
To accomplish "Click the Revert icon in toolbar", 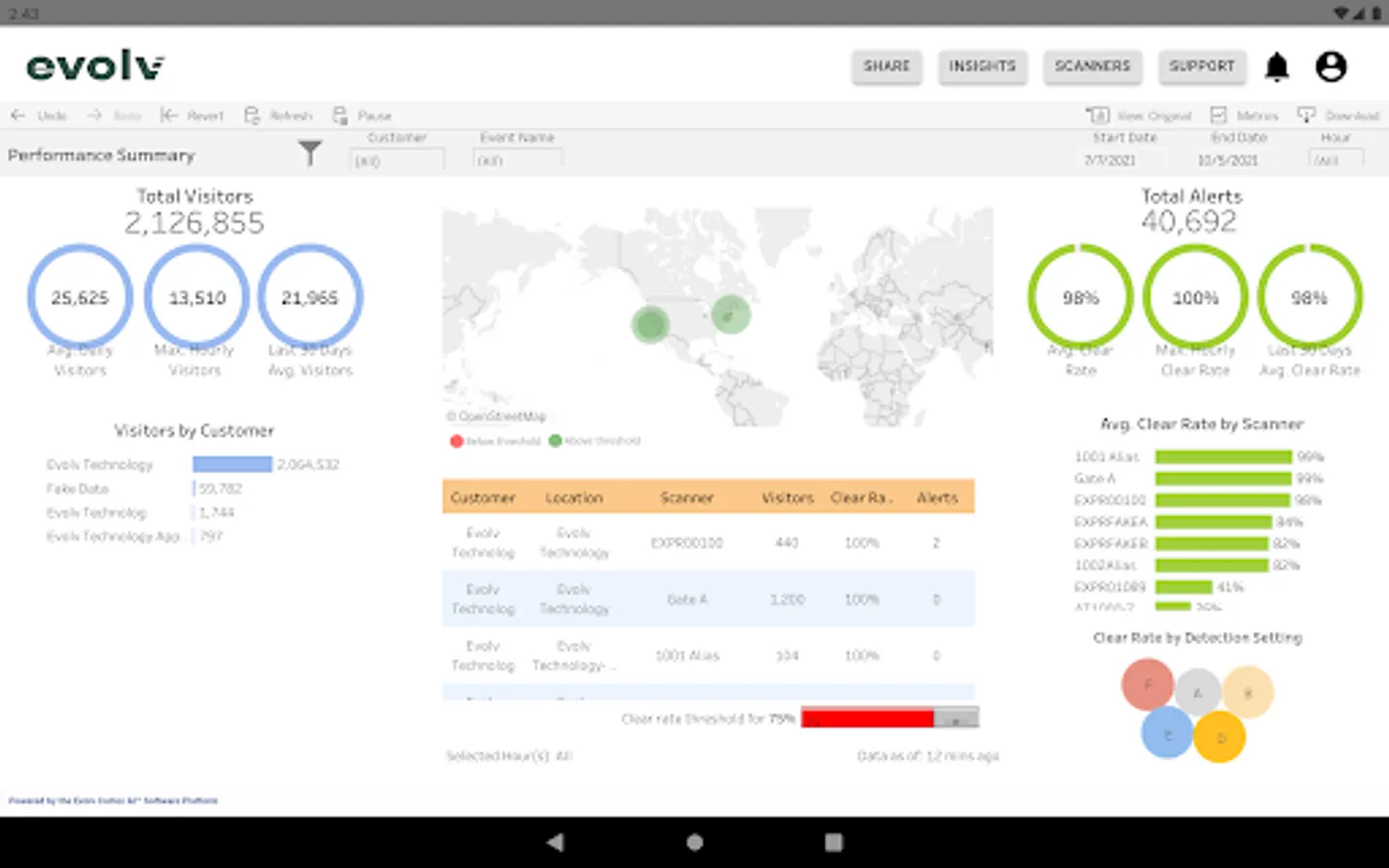I will (x=169, y=115).
